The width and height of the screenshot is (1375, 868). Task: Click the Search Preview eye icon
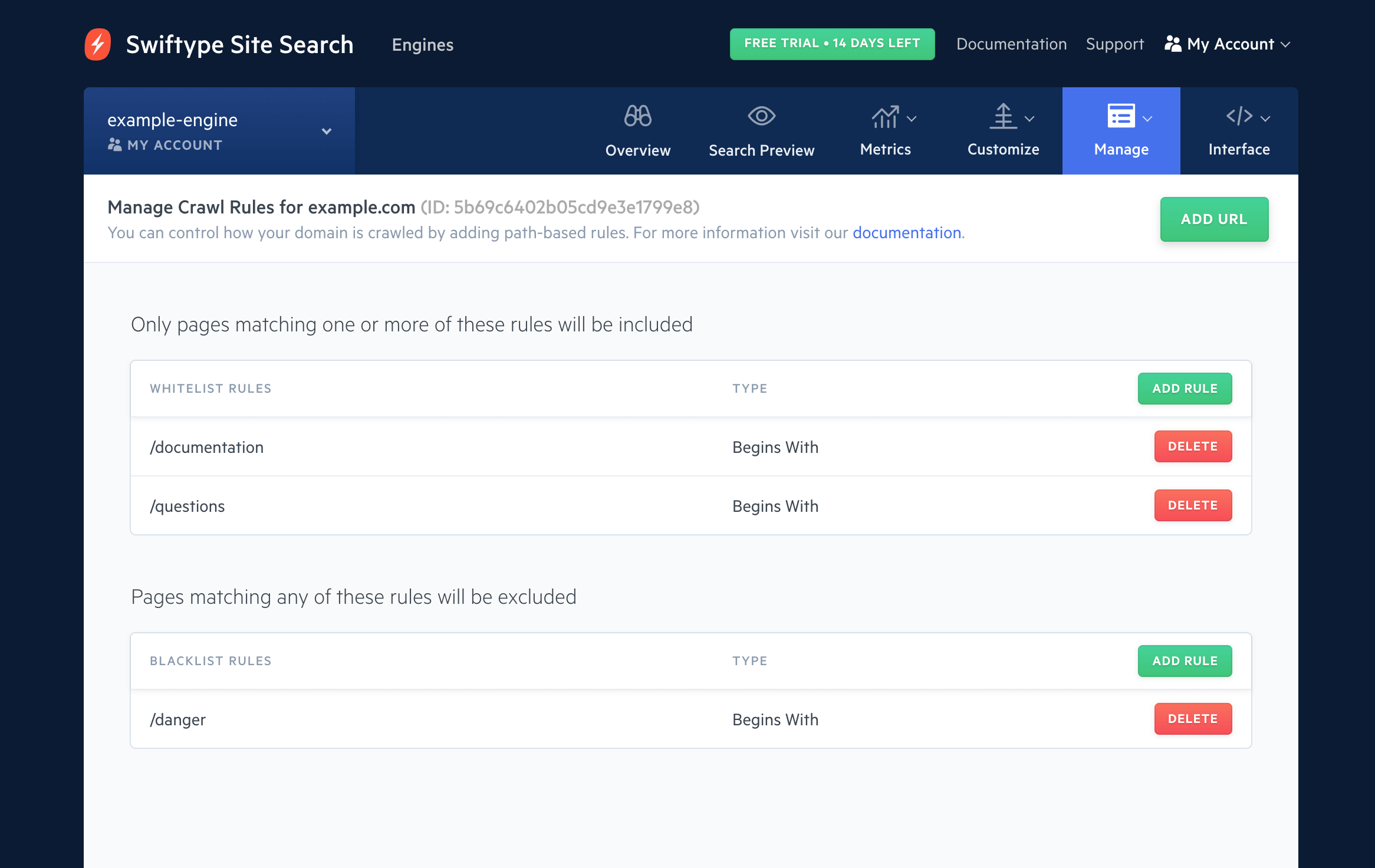pyautogui.click(x=761, y=116)
